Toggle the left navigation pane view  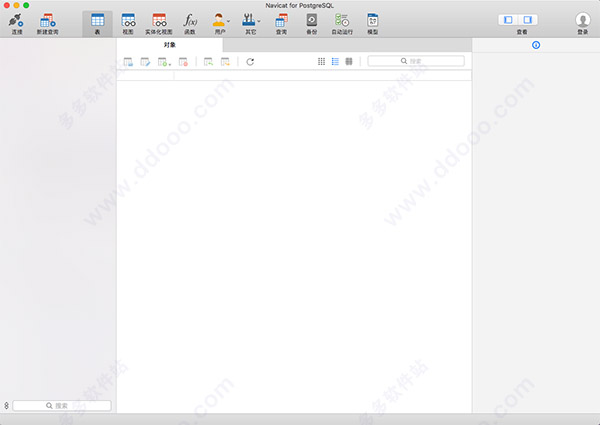tap(508, 20)
